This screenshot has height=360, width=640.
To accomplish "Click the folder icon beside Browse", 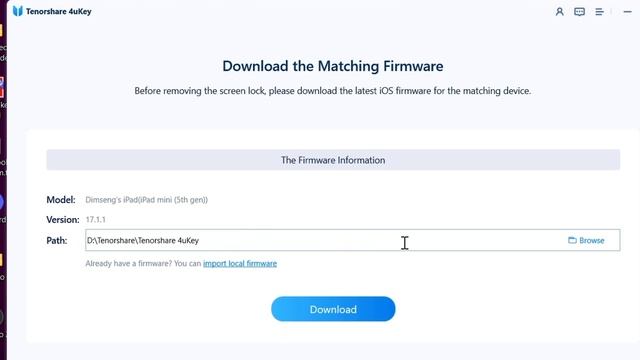I will [x=572, y=240].
